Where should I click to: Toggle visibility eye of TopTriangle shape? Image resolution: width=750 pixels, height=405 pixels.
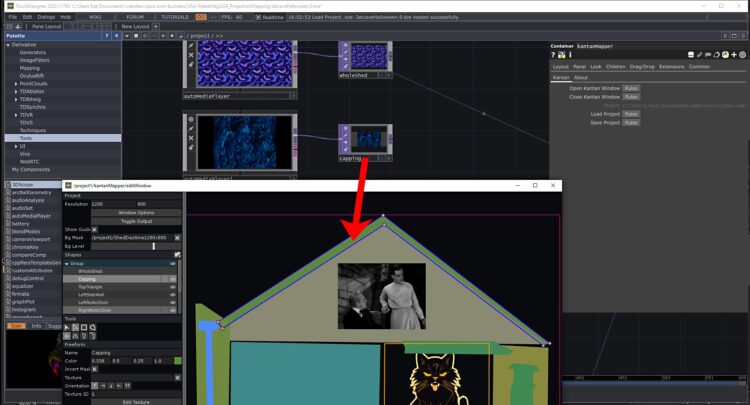click(173, 287)
